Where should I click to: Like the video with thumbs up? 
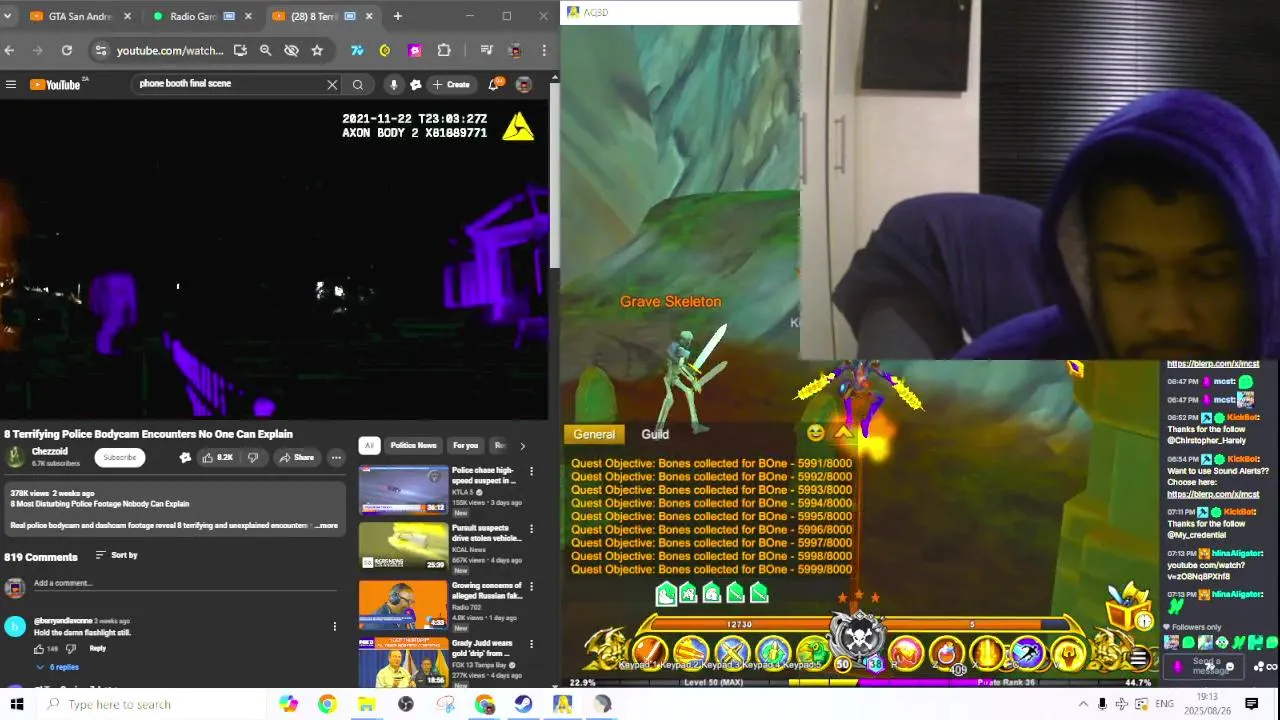click(x=217, y=457)
